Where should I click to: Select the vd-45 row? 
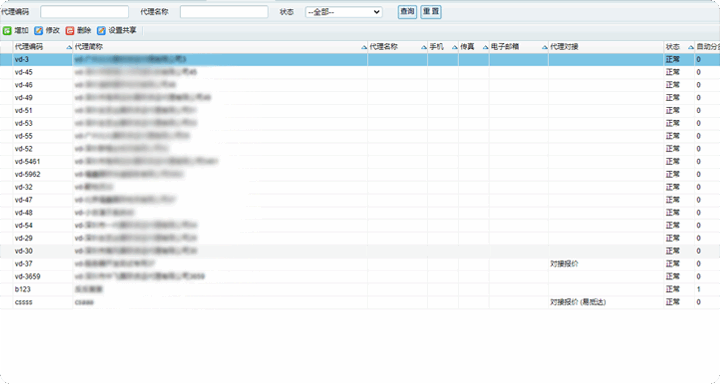pos(360,72)
